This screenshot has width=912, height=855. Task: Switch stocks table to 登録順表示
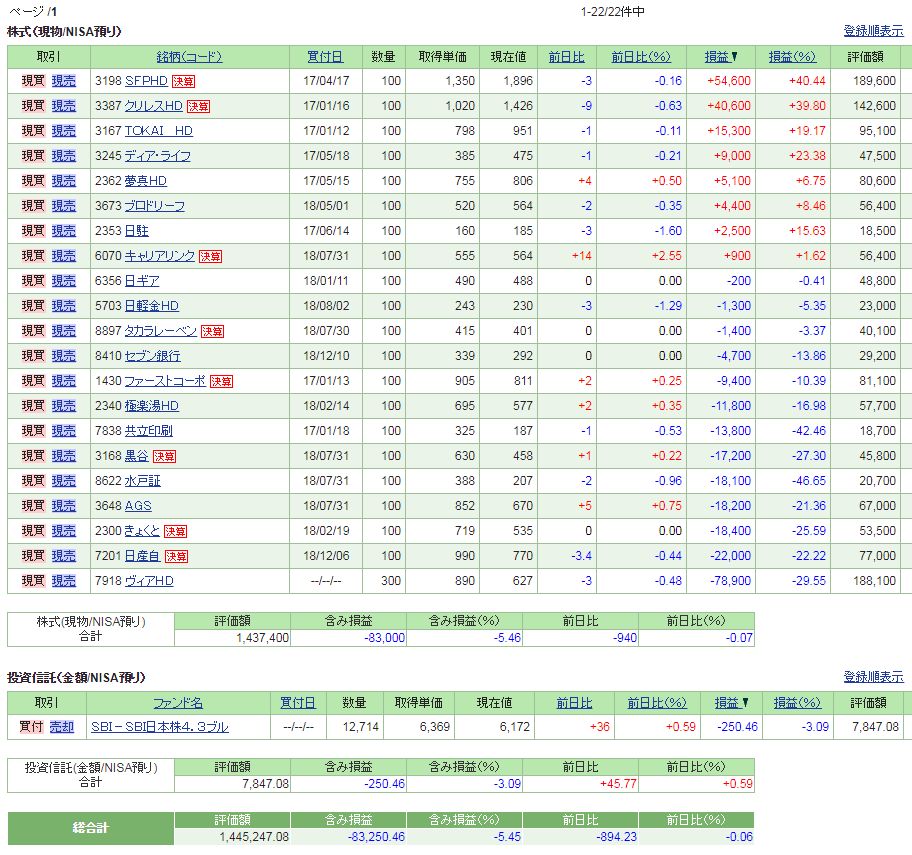(874, 31)
